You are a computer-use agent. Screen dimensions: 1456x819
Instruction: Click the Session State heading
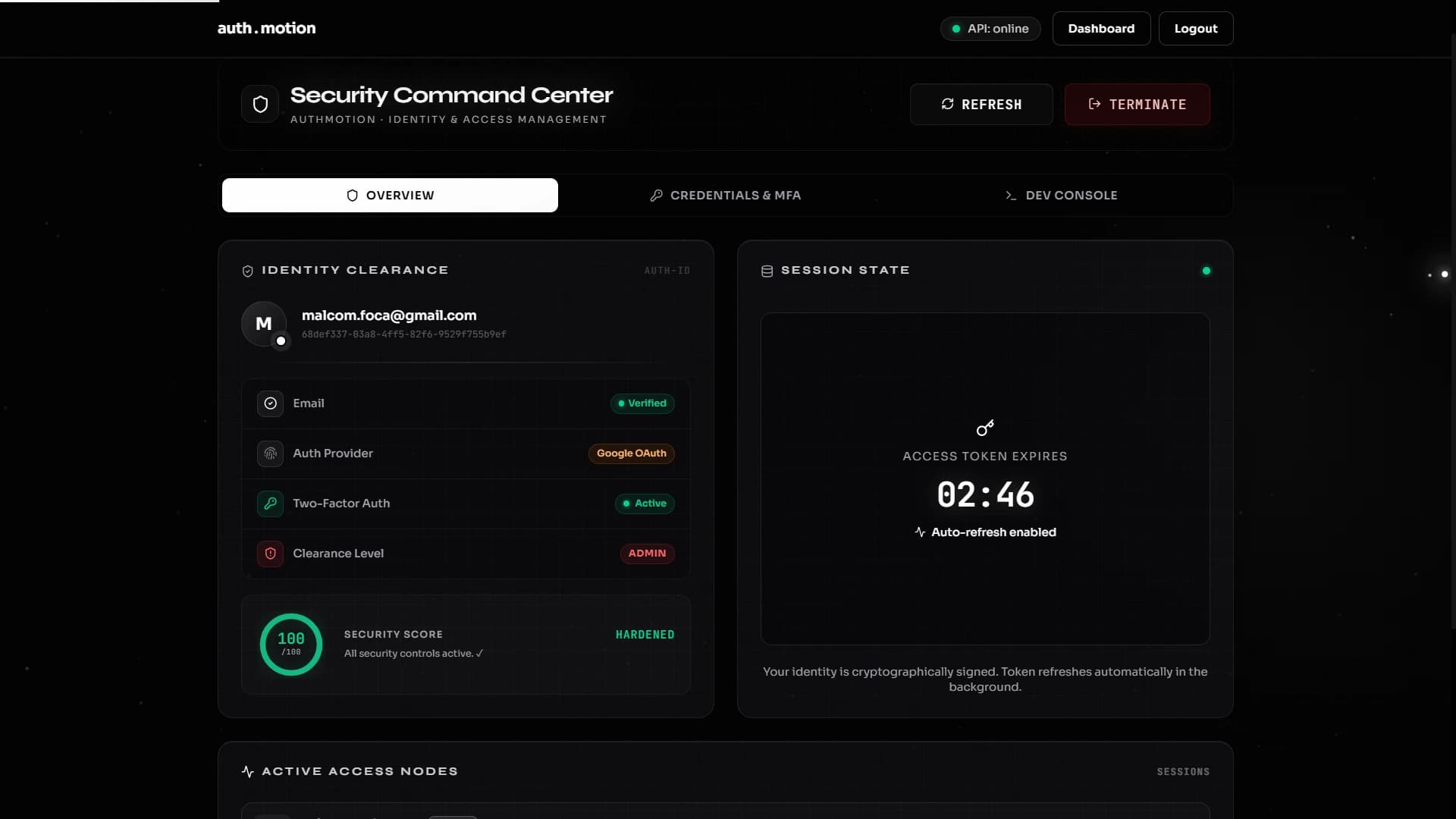tap(846, 271)
